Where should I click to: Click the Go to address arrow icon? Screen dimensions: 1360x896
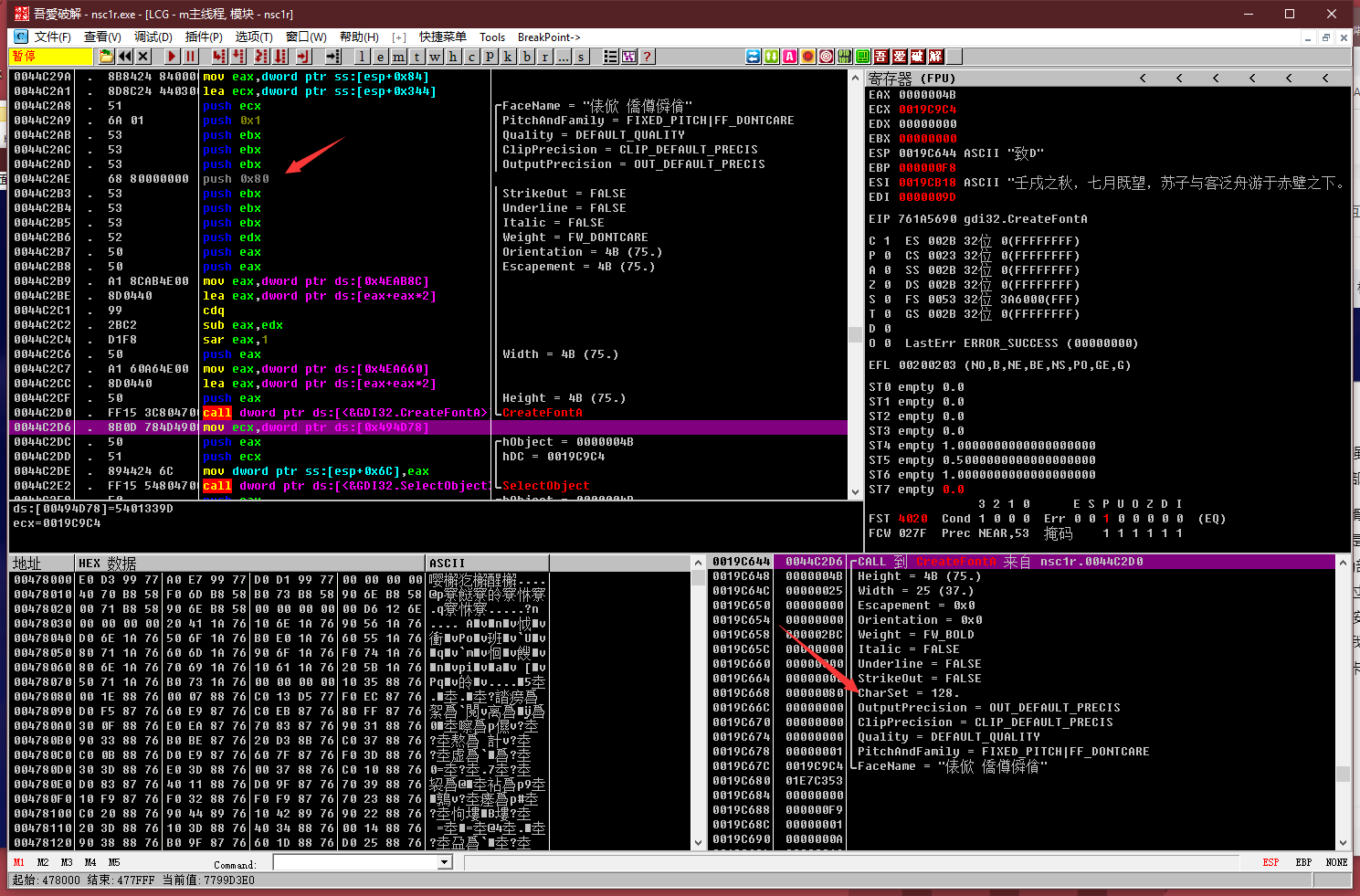pyautogui.click(x=333, y=57)
